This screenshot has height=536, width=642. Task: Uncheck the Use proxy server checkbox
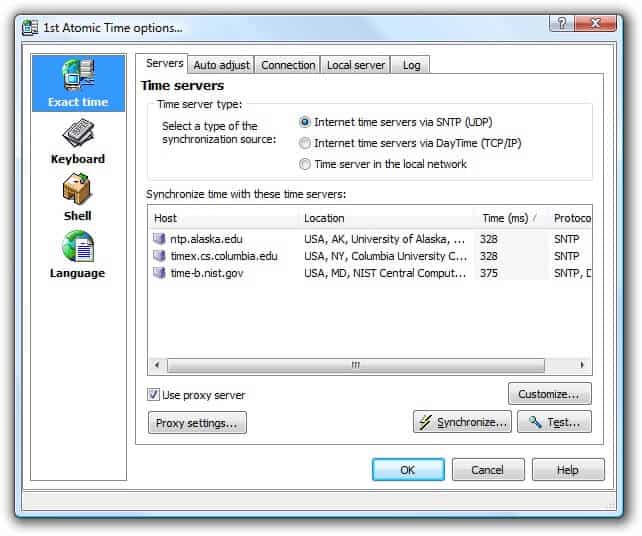[x=154, y=395]
